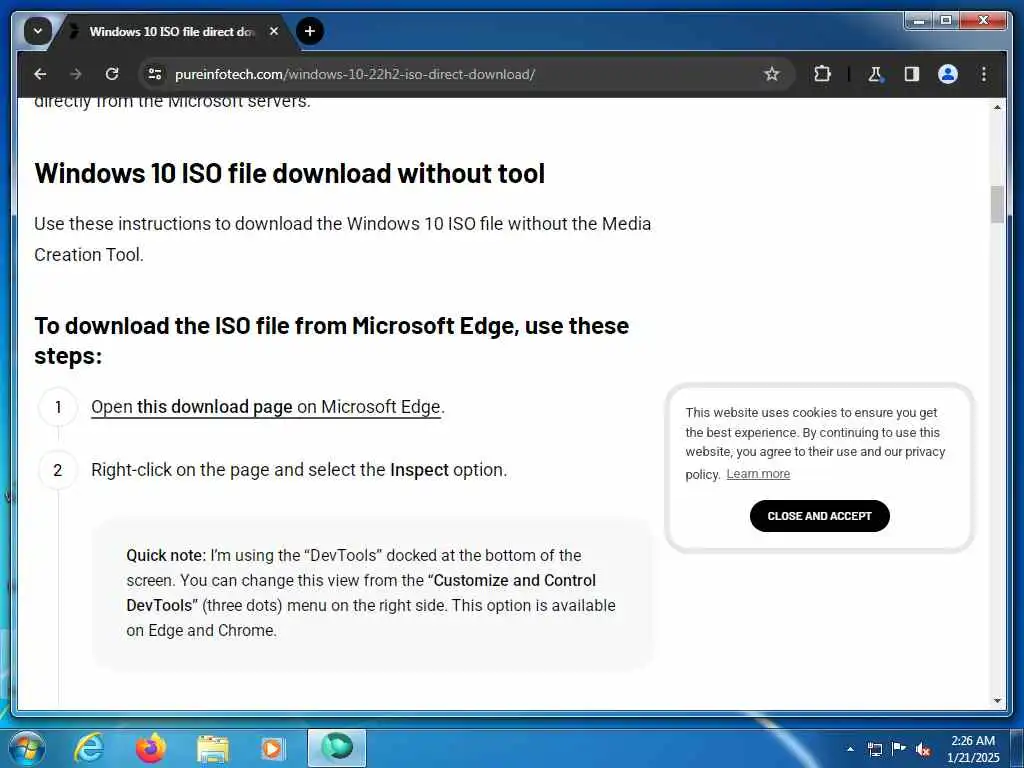Minimize the browser window
The height and width of the screenshot is (768, 1024).
click(918, 21)
